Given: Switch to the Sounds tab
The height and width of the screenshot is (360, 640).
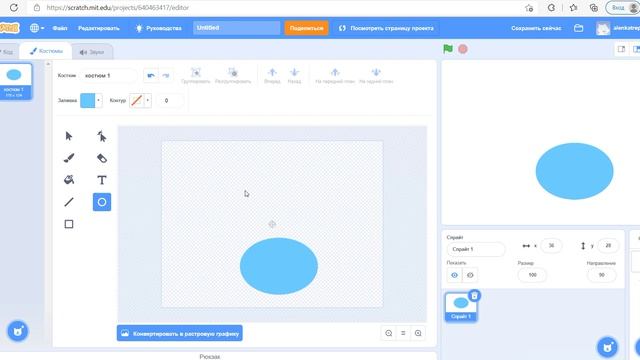Looking at the screenshot, I should pyautogui.click(x=92, y=52).
